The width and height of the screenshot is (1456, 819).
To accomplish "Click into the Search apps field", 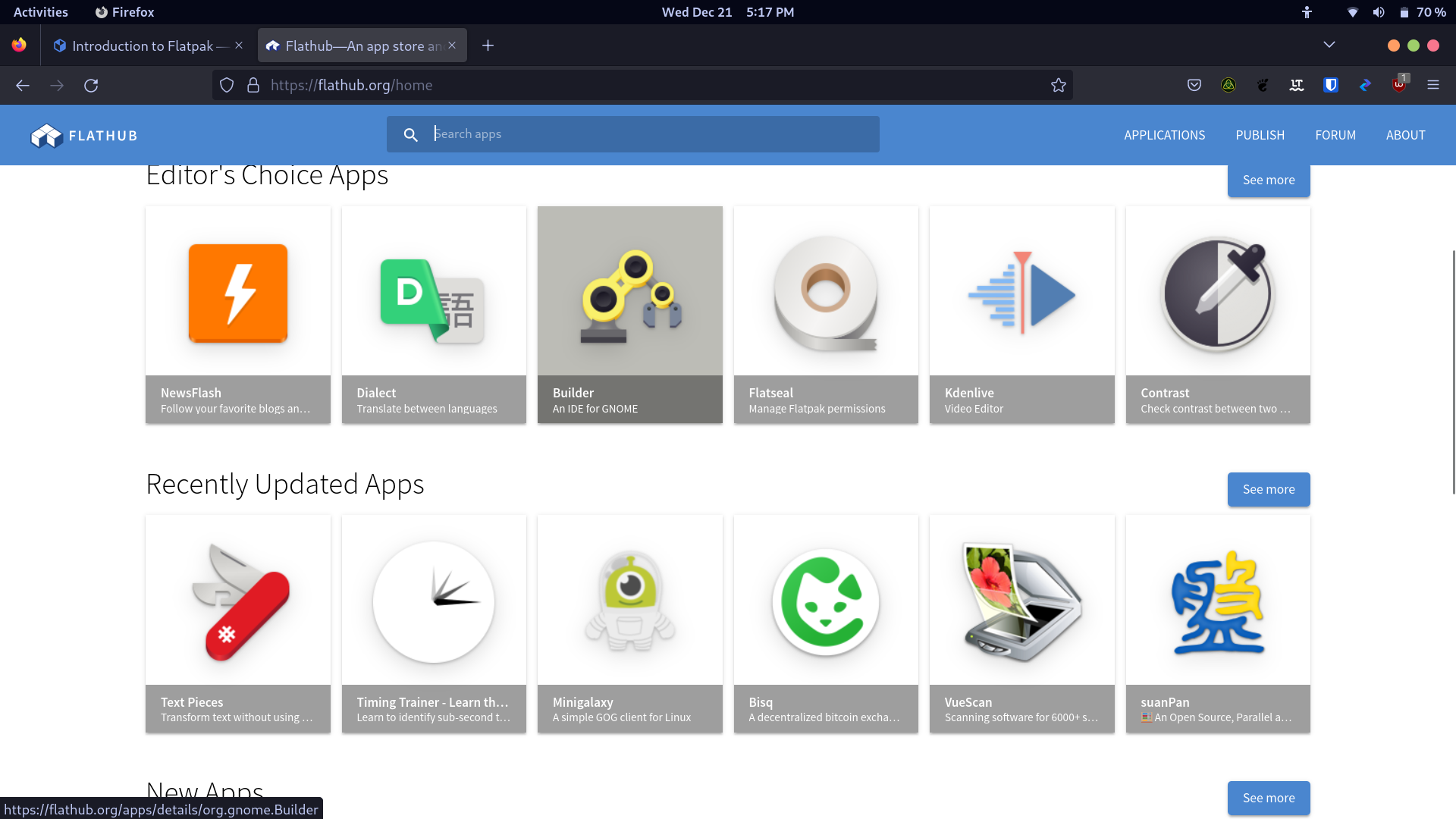I will click(x=652, y=134).
